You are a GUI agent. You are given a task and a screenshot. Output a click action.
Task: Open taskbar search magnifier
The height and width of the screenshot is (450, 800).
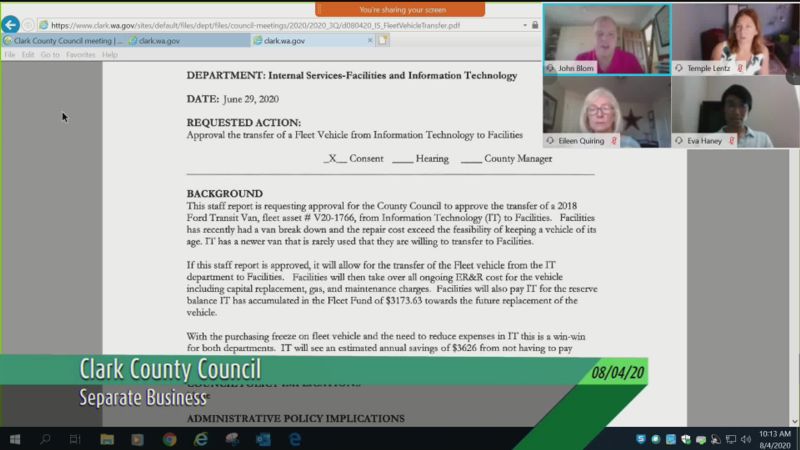pyautogui.click(x=45, y=439)
